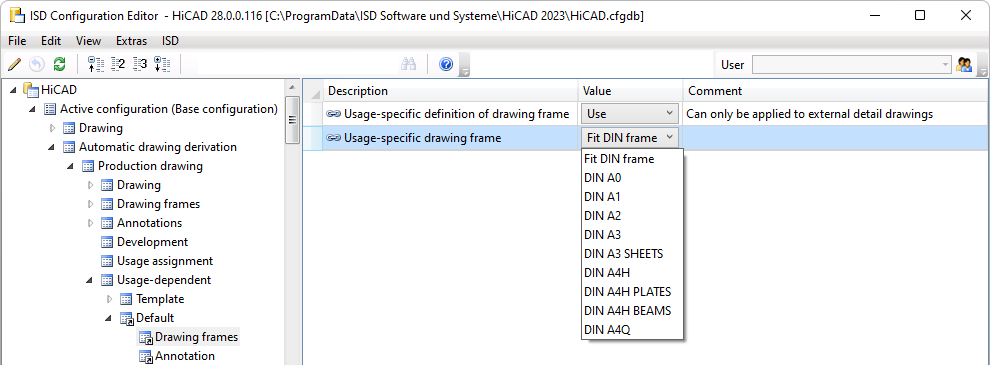
Task: Click the green refresh icon
Action: pyautogui.click(x=59, y=64)
